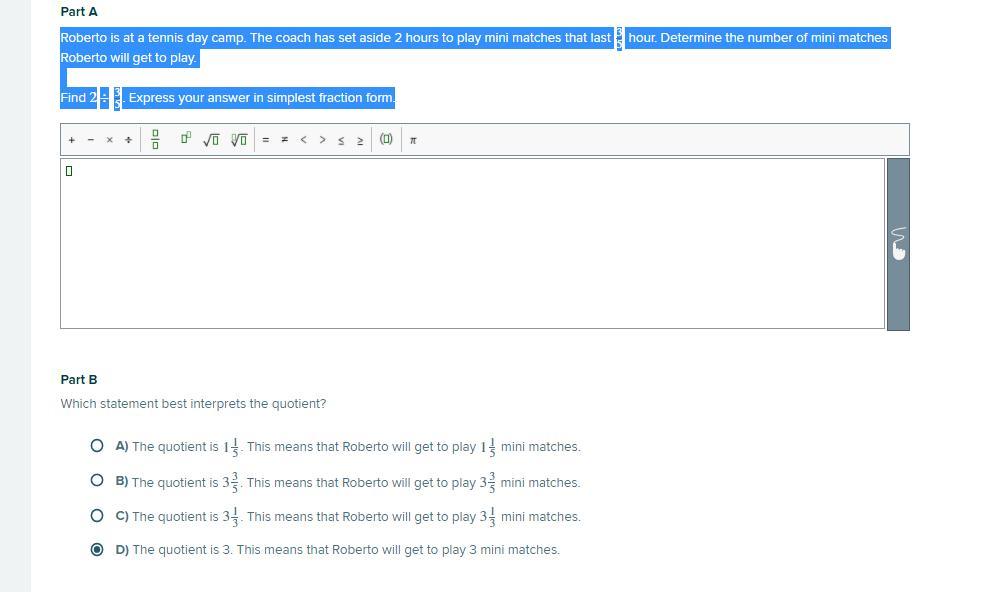Insert a plus sign from the math toolbar
The image size is (981, 592).
click(x=72, y=140)
